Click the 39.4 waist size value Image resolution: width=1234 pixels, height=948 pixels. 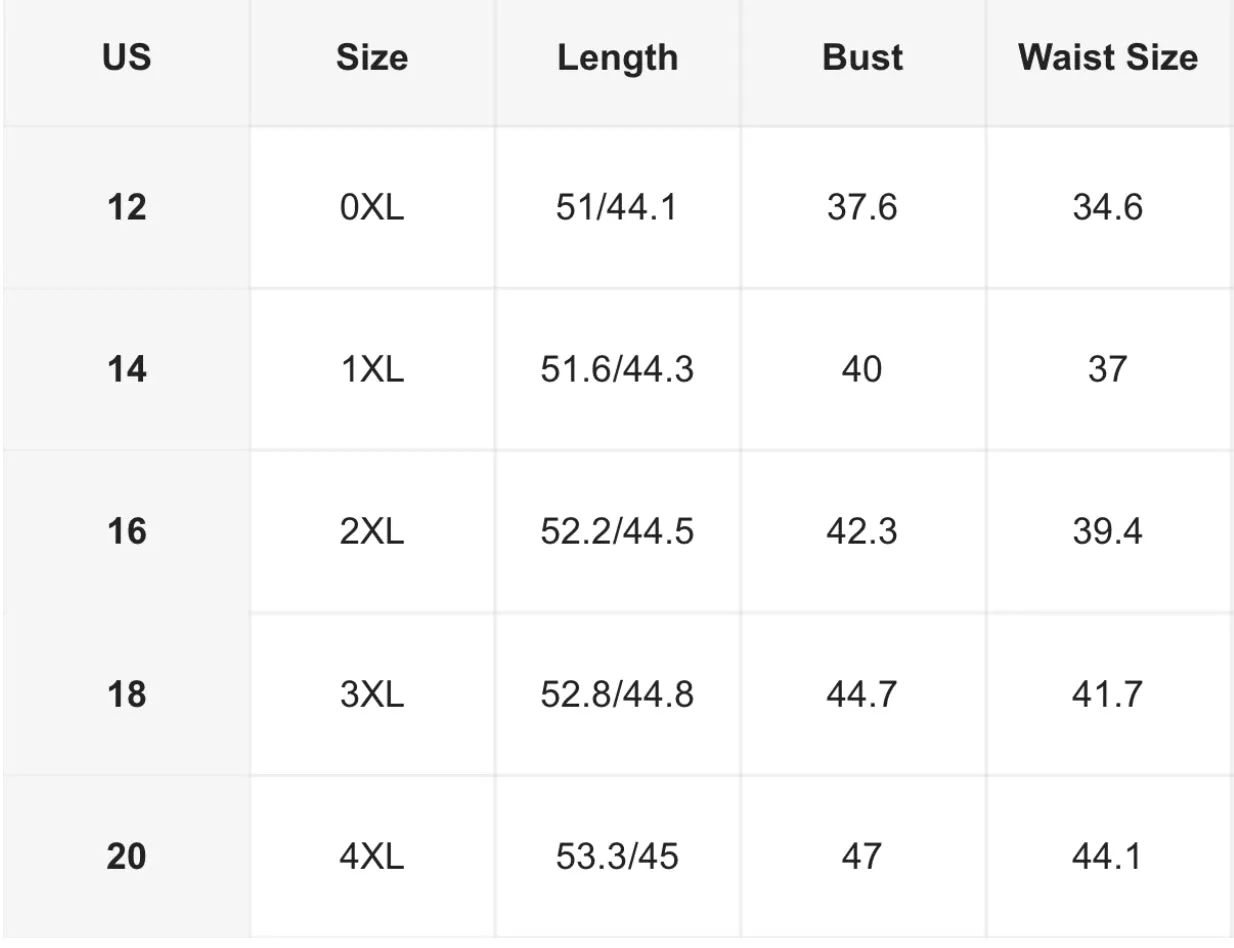pos(1108,532)
